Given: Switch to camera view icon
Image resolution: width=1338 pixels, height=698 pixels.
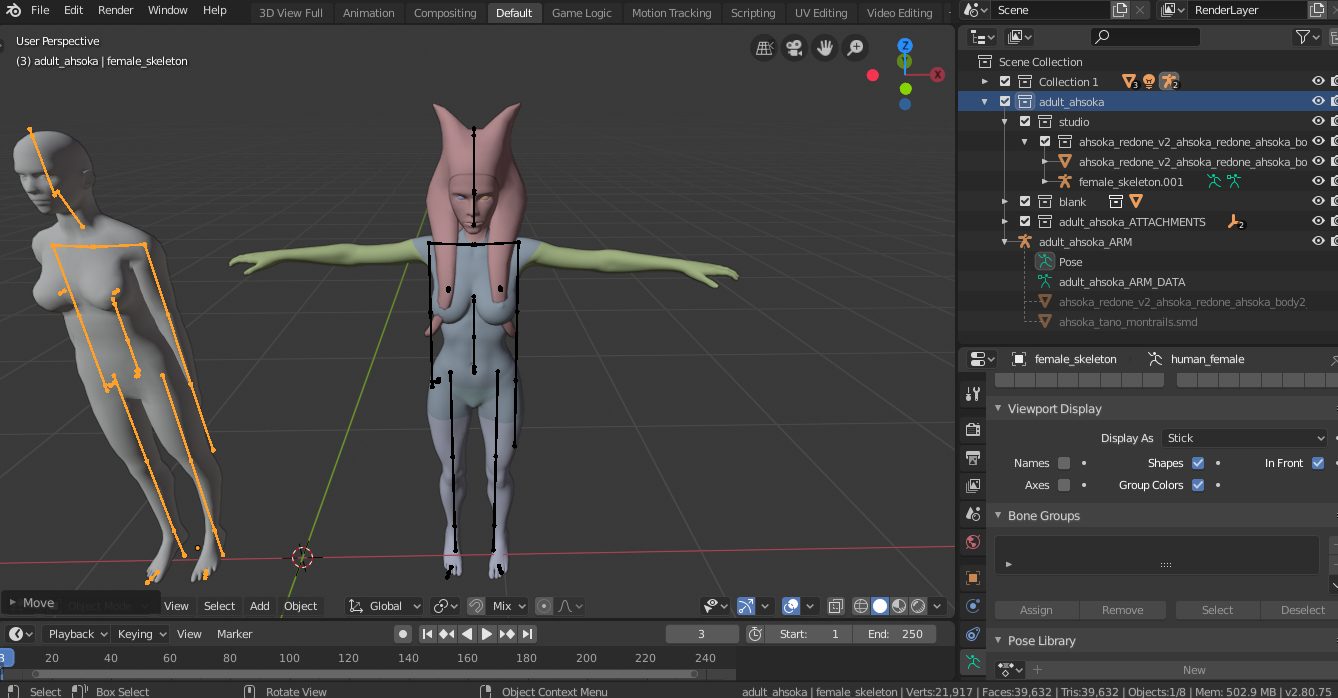Looking at the screenshot, I should tap(794, 47).
